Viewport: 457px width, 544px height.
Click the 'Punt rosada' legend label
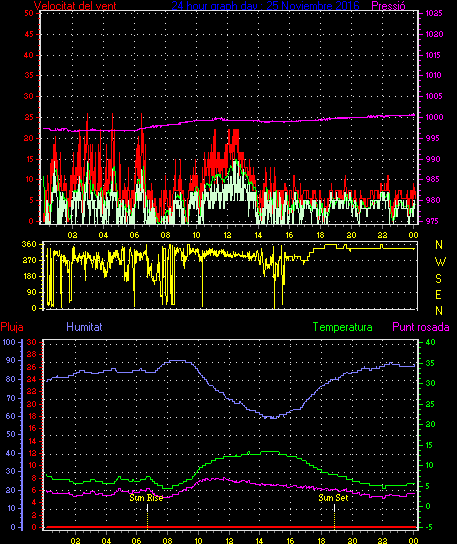421,327
